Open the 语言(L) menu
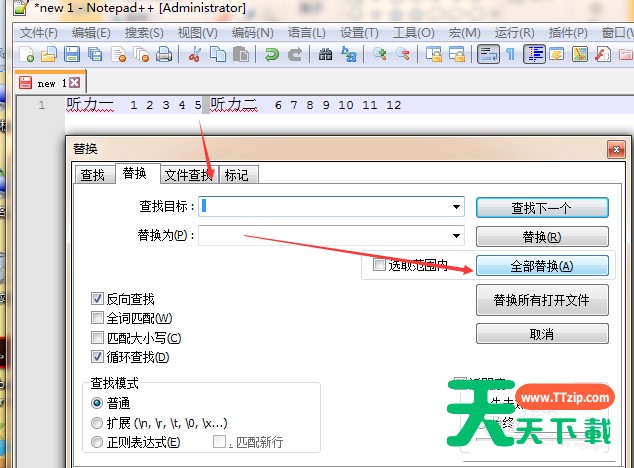Viewport: 634px width, 468px height. pyautogui.click(x=306, y=33)
